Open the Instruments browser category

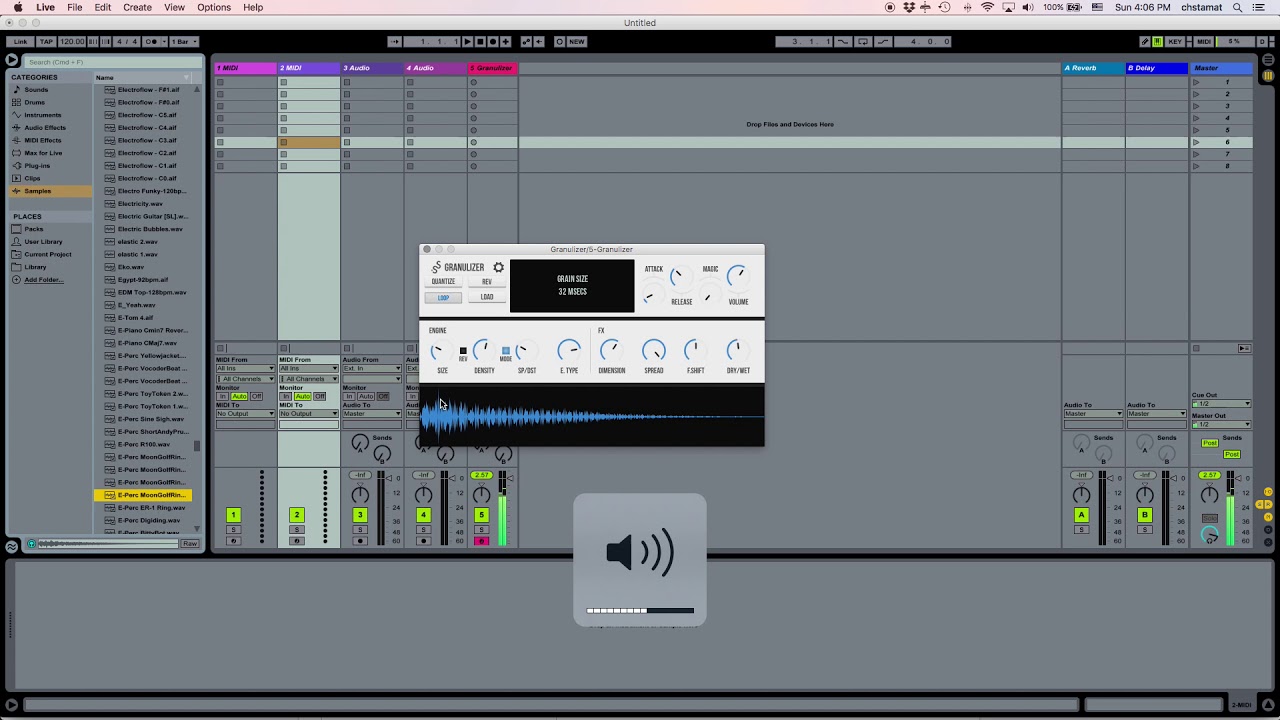point(42,115)
